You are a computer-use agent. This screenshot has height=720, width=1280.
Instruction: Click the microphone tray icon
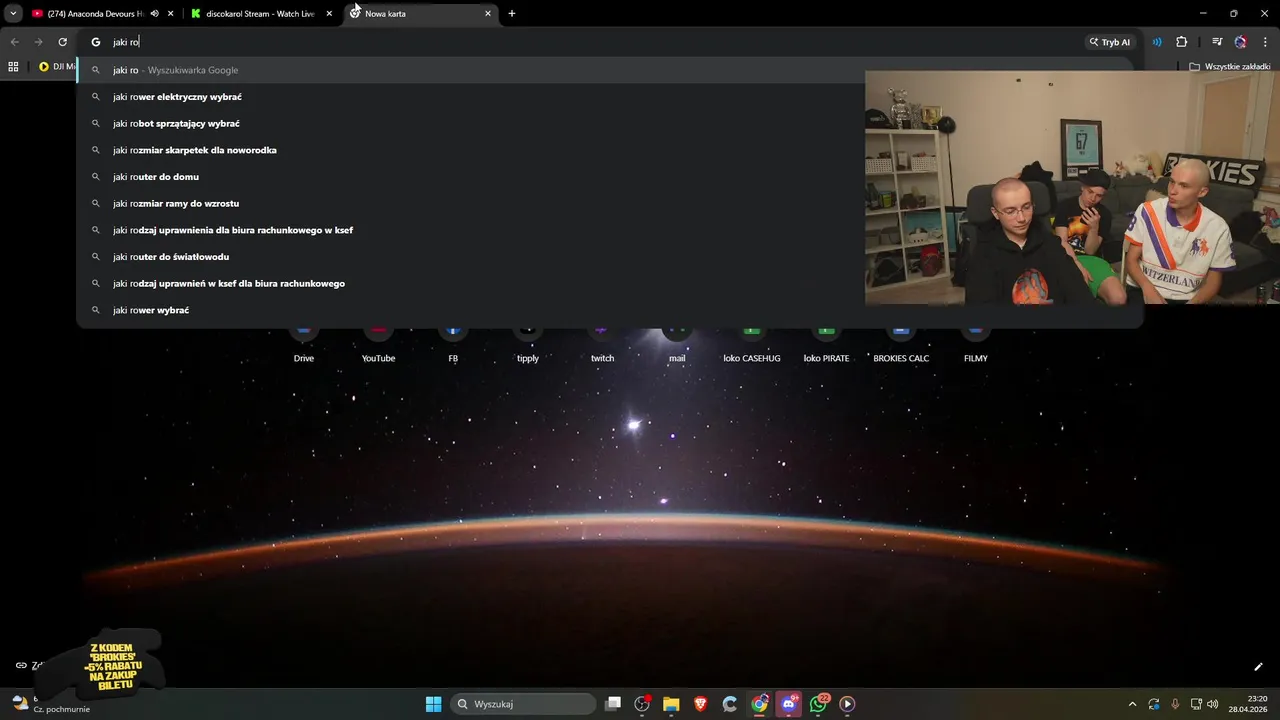pos(1175,704)
